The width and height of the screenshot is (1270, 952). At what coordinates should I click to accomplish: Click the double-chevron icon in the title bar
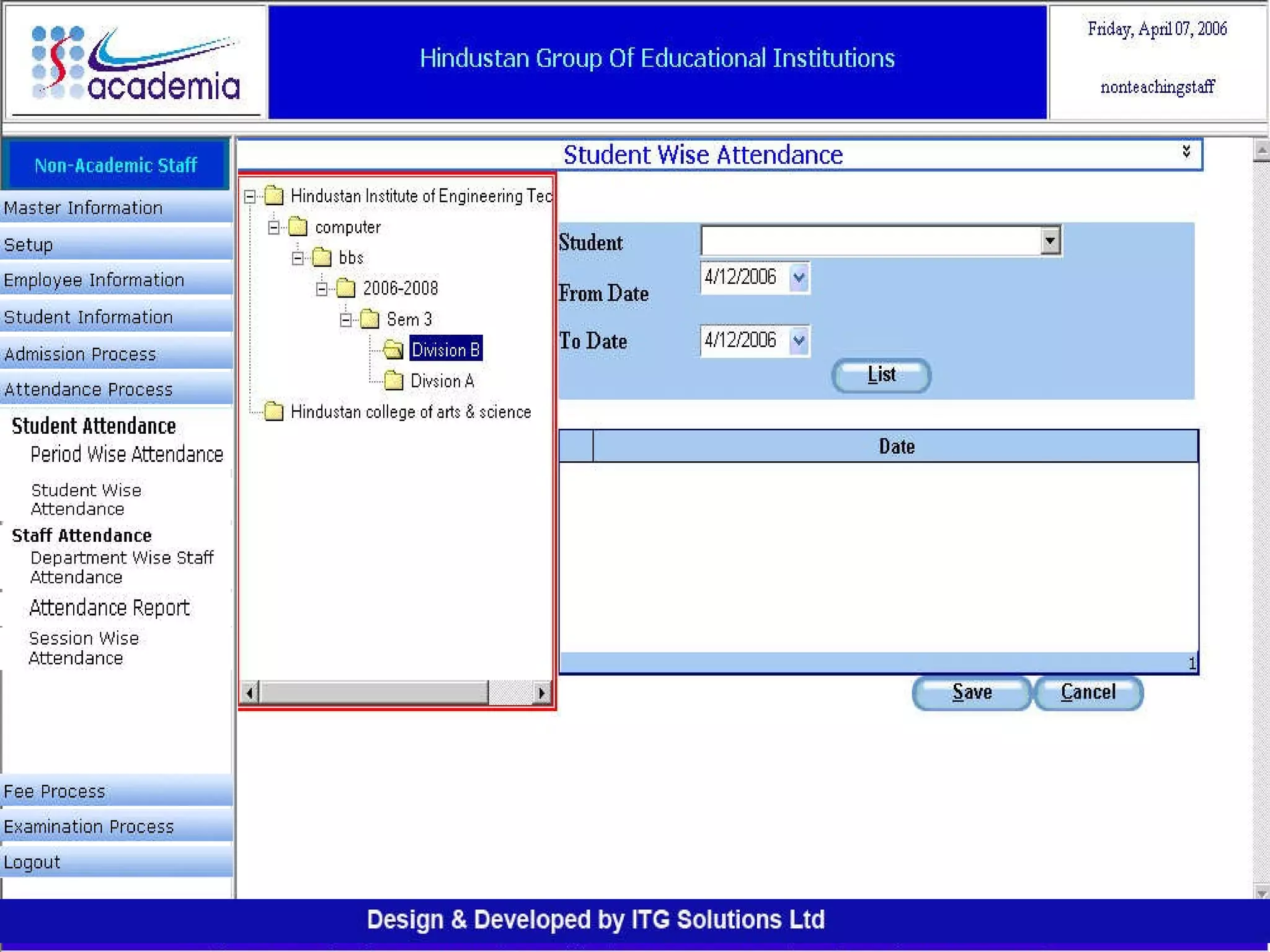click(x=1186, y=152)
